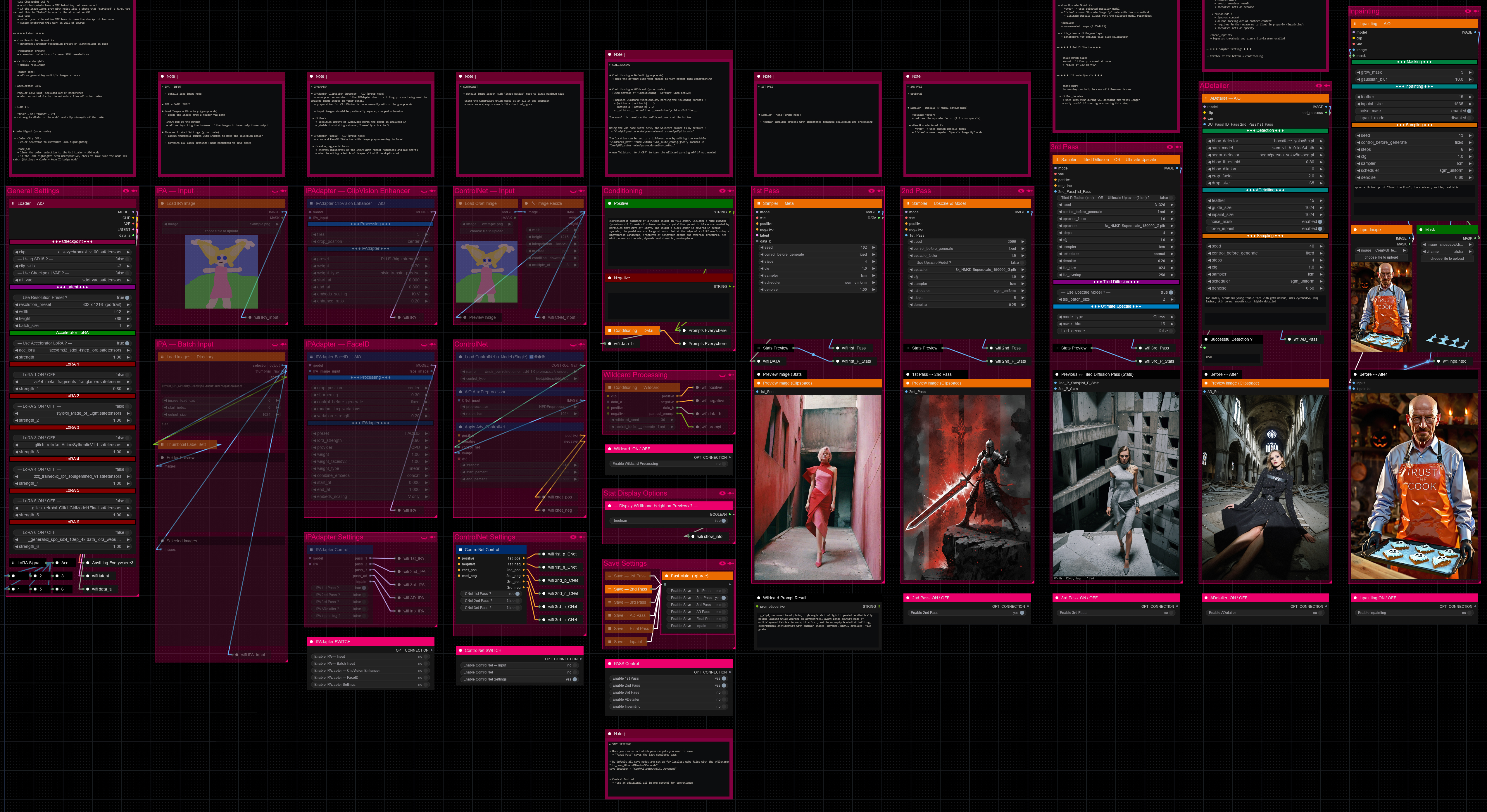
Task: Toggle Use Resolution Preset switch in Loader
Action: point(126,297)
